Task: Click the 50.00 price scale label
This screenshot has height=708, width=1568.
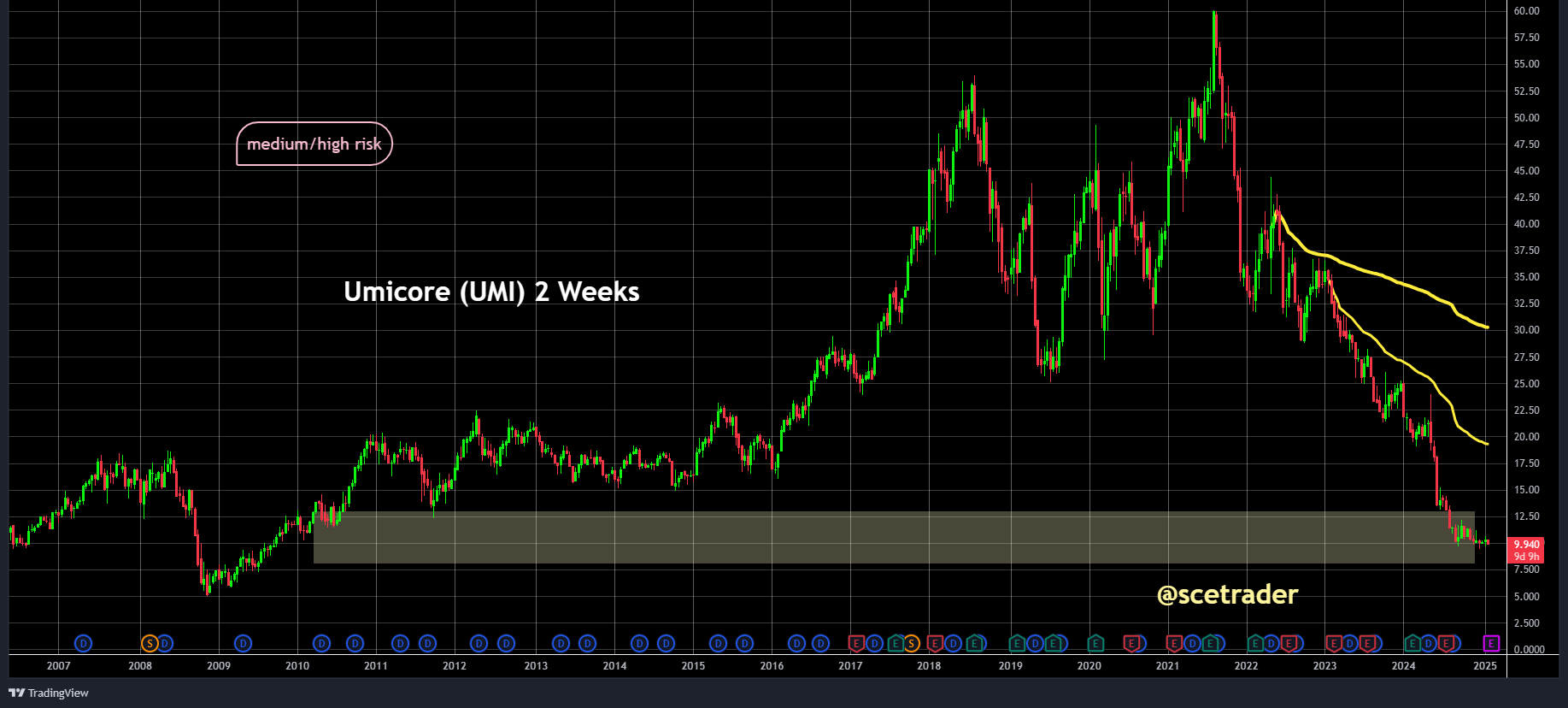Action: click(1526, 118)
